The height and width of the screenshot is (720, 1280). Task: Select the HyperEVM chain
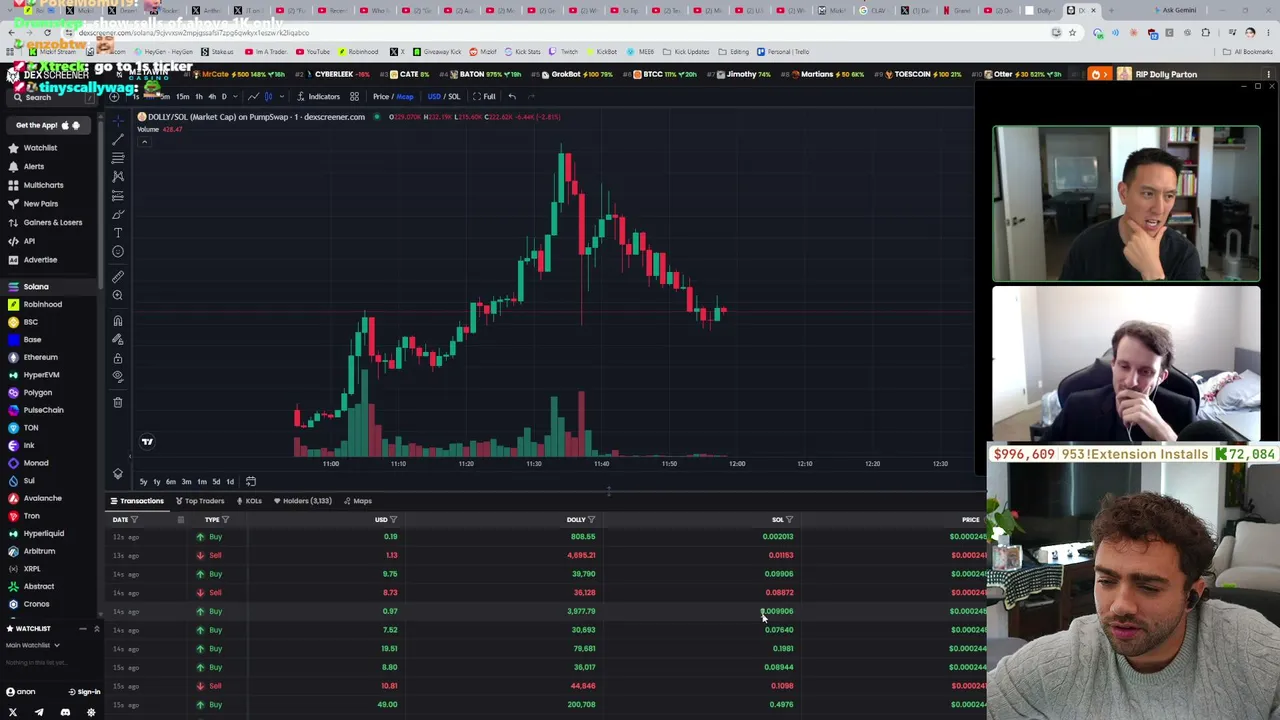pyautogui.click(x=41, y=375)
